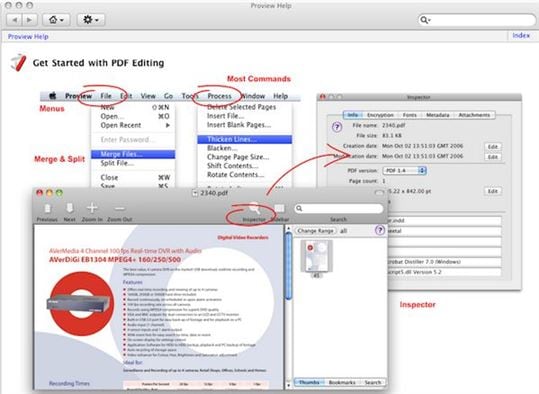Go forward in the Help viewer
Image resolution: width=539 pixels, height=394 pixels.
pos(30,20)
